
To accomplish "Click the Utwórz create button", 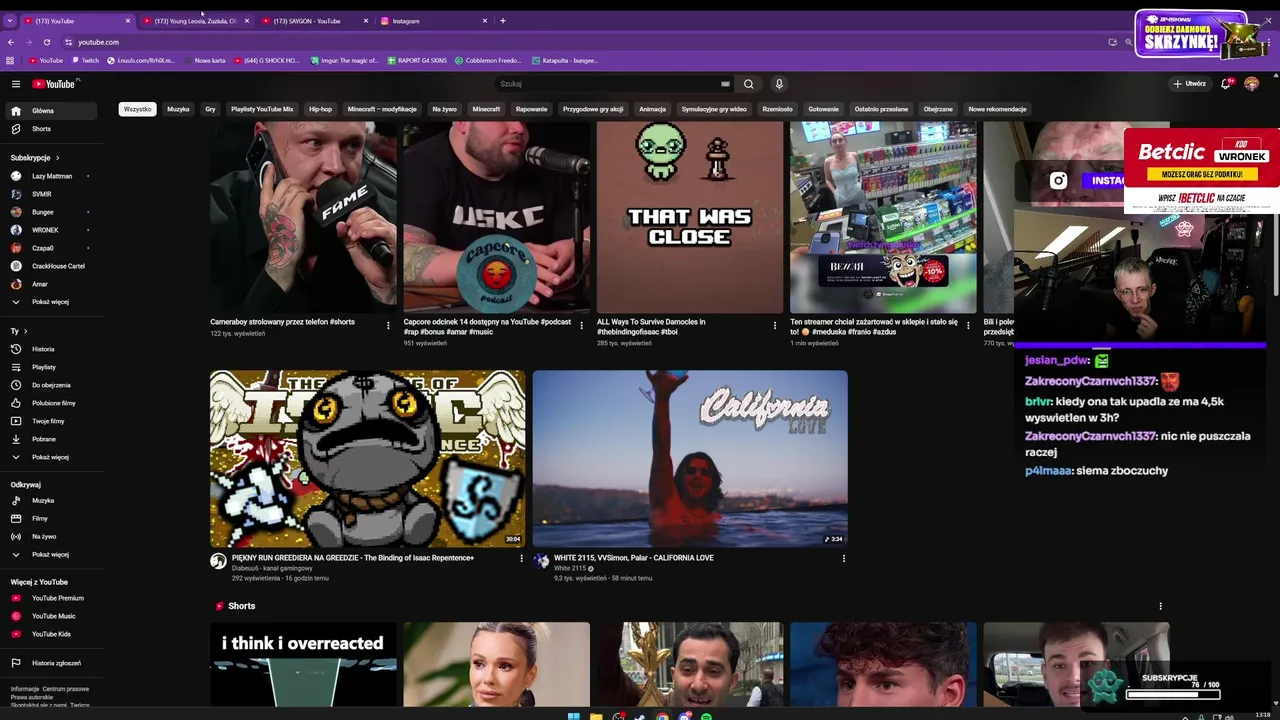I will click(1190, 84).
